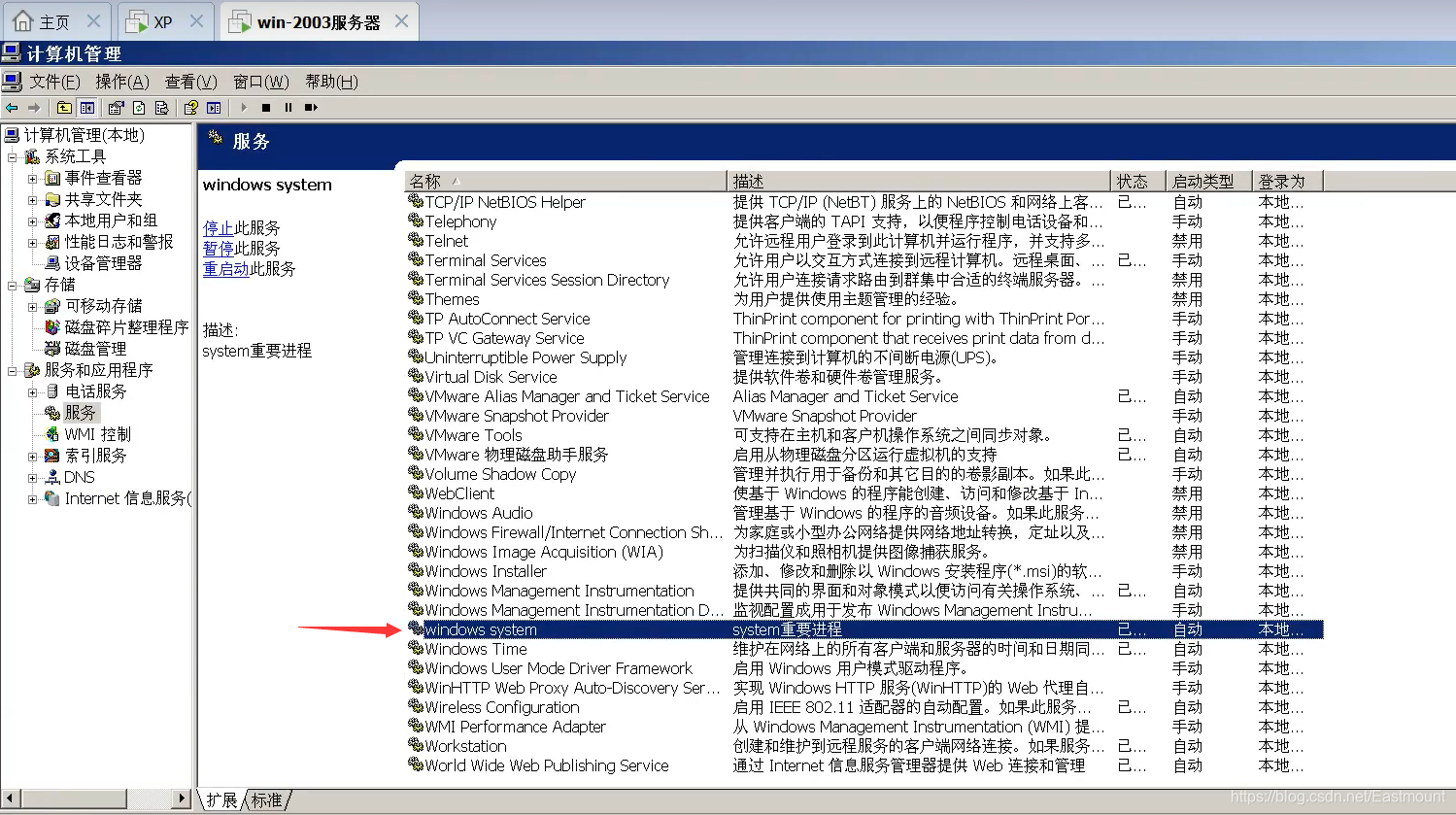The height and width of the screenshot is (815, 1456).
Task: Click the gear icon of Workstation service
Action: pos(416,745)
